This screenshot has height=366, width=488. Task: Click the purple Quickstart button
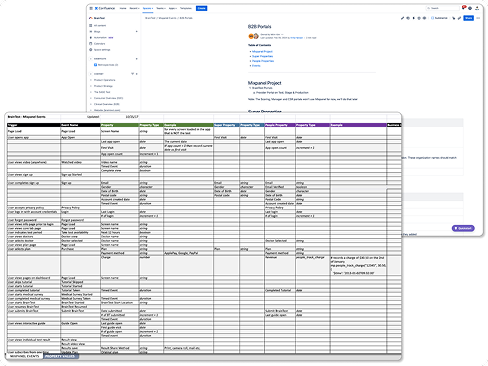point(463,228)
